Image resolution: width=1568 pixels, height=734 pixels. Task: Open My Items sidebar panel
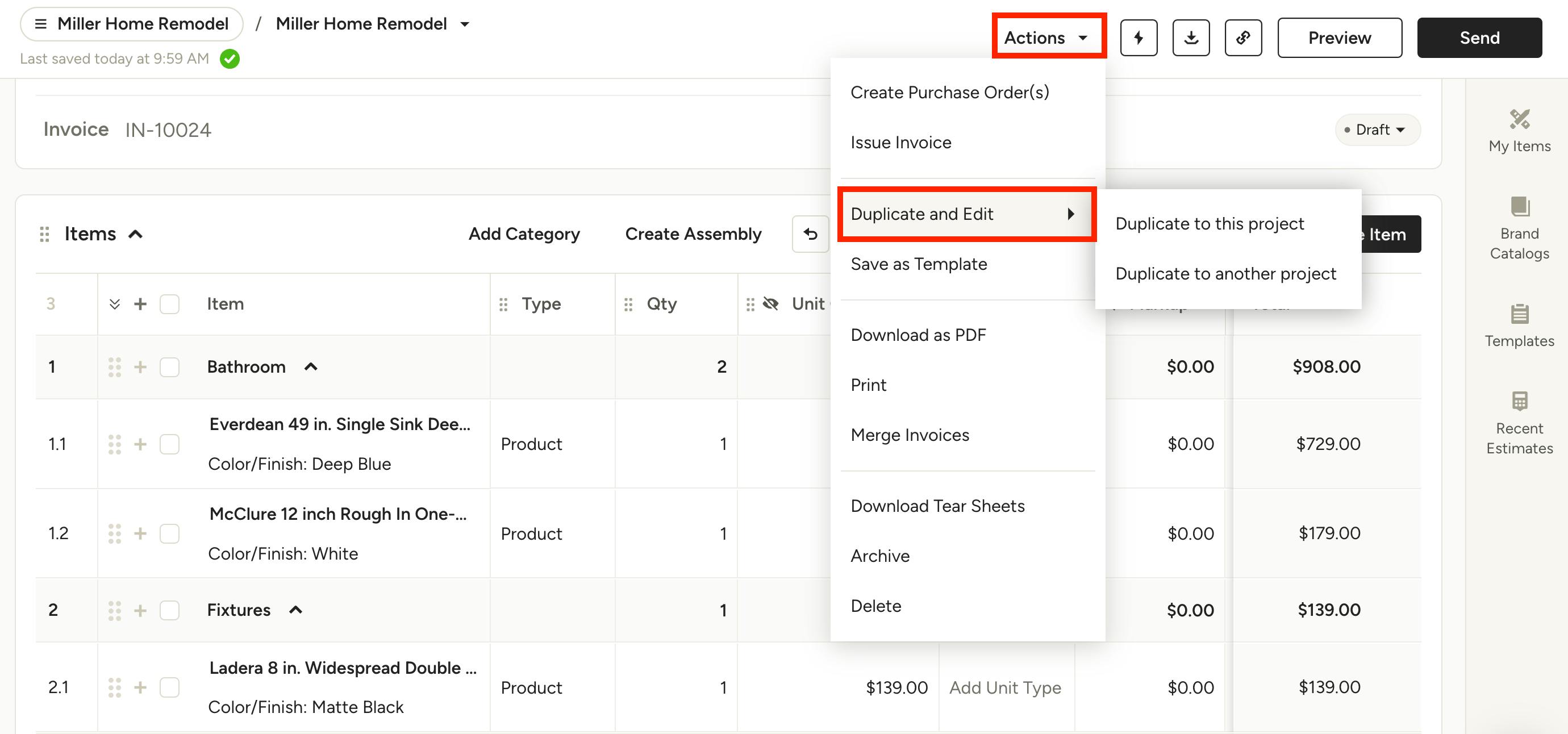coord(1519,130)
